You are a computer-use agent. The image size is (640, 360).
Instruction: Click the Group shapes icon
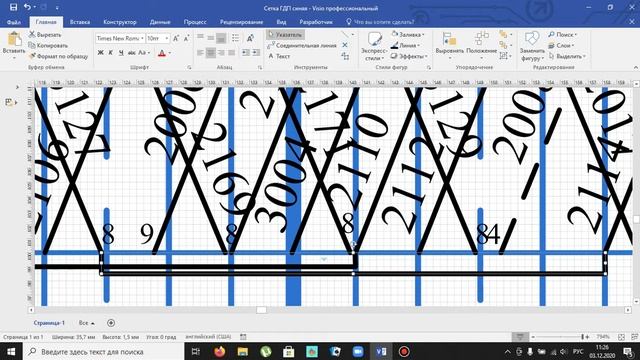pyautogui.click(x=504, y=56)
